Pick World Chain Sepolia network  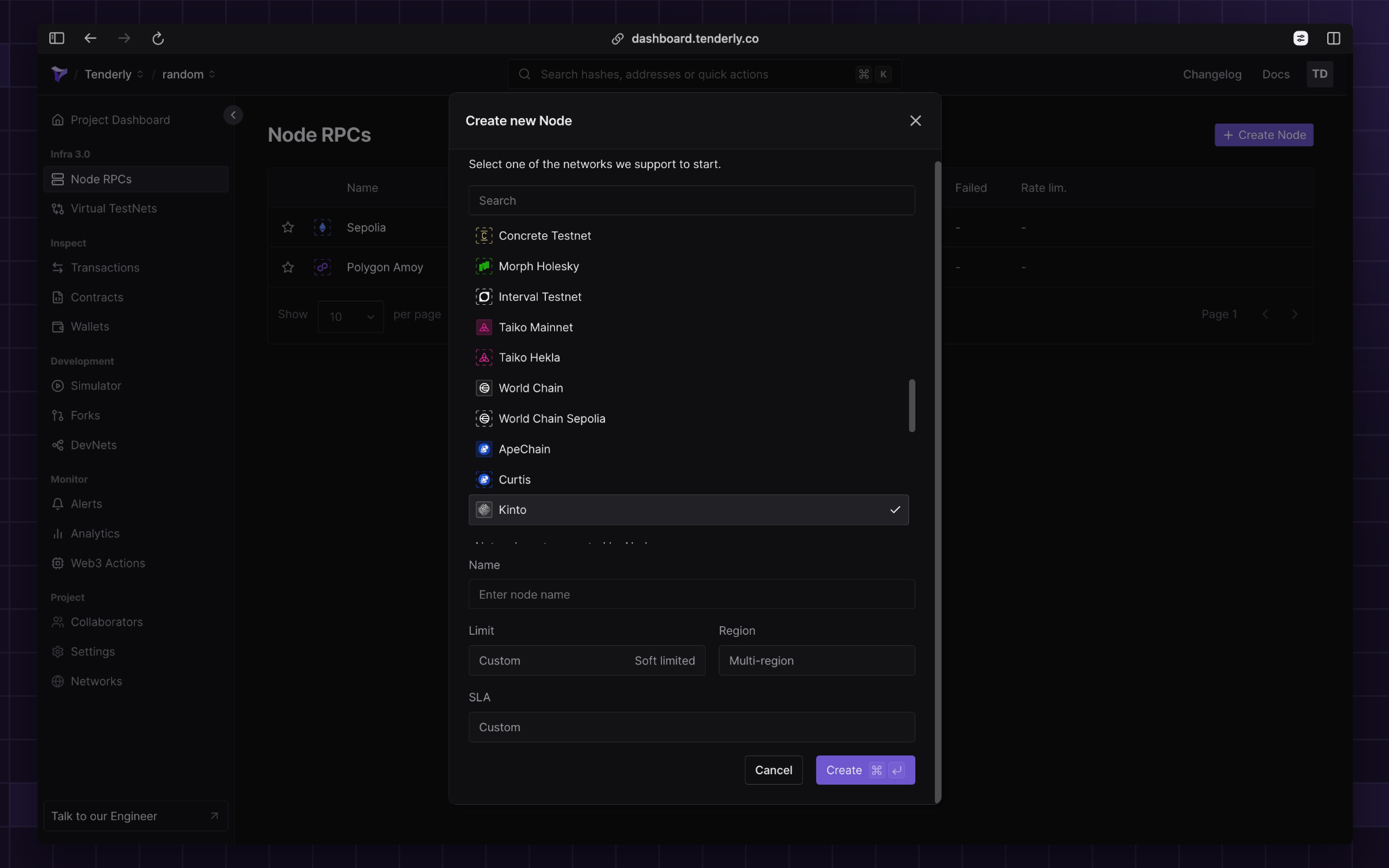(x=551, y=419)
